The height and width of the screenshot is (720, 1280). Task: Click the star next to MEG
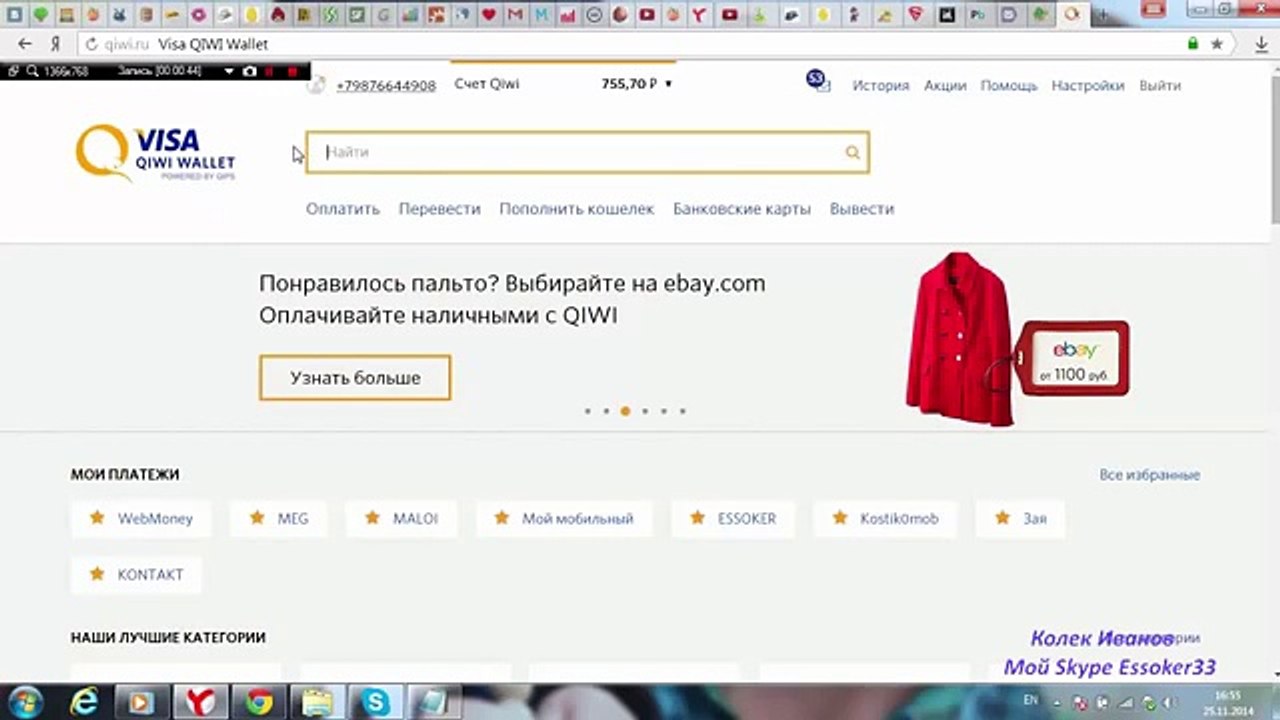[257, 518]
